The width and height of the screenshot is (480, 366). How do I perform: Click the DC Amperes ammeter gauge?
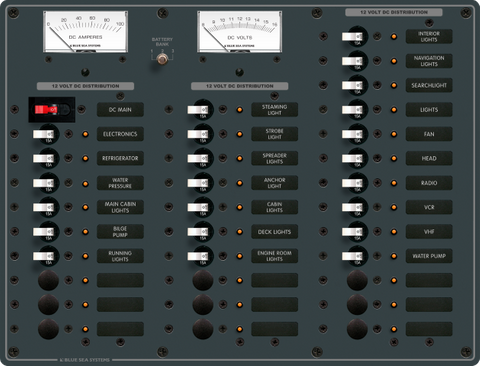(x=85, y=32)
